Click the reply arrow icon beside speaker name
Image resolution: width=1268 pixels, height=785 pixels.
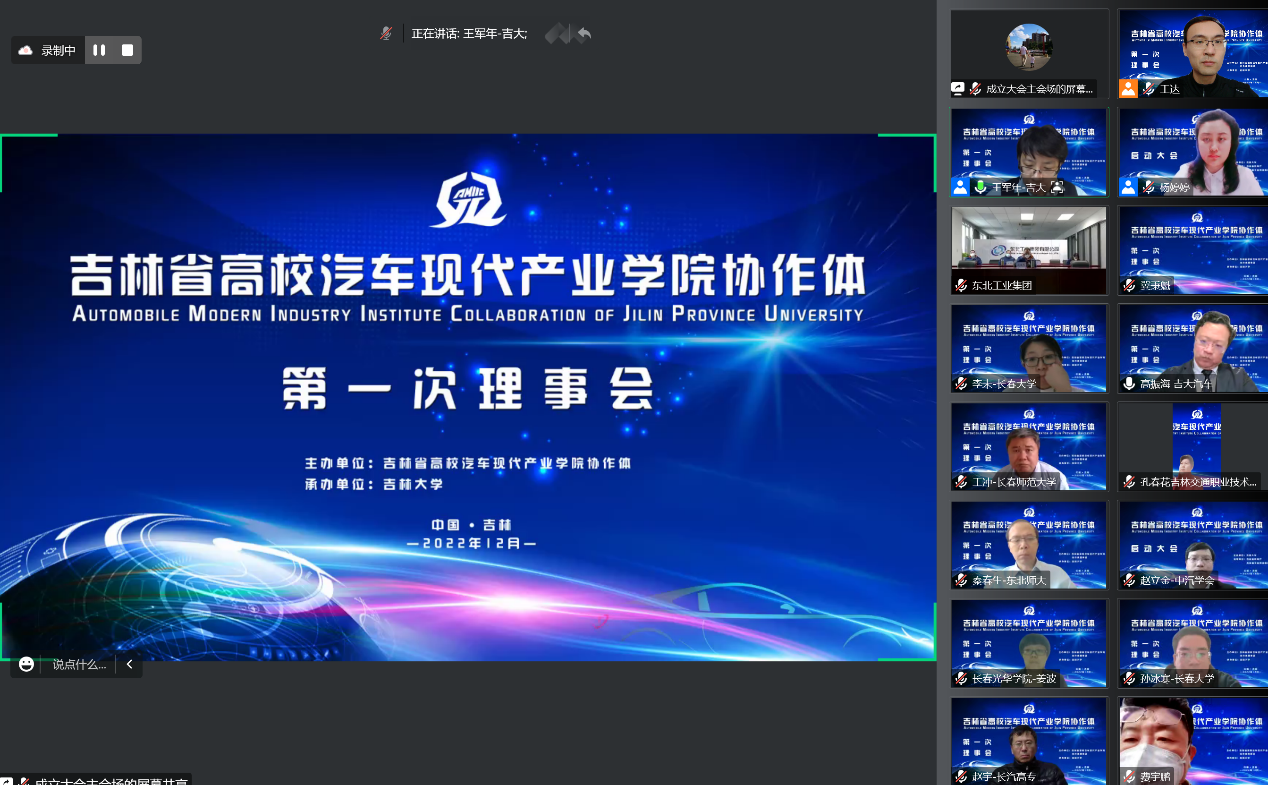click(x=584, y=34)
